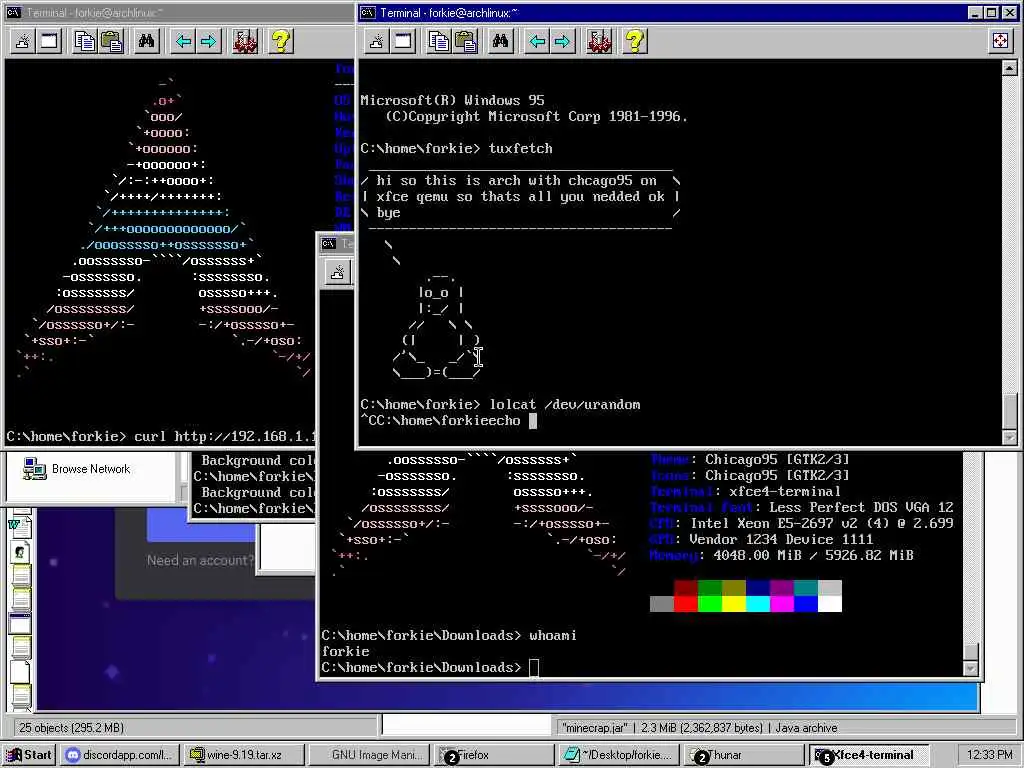Select the window-shaped file icon in Thunar

20,622
